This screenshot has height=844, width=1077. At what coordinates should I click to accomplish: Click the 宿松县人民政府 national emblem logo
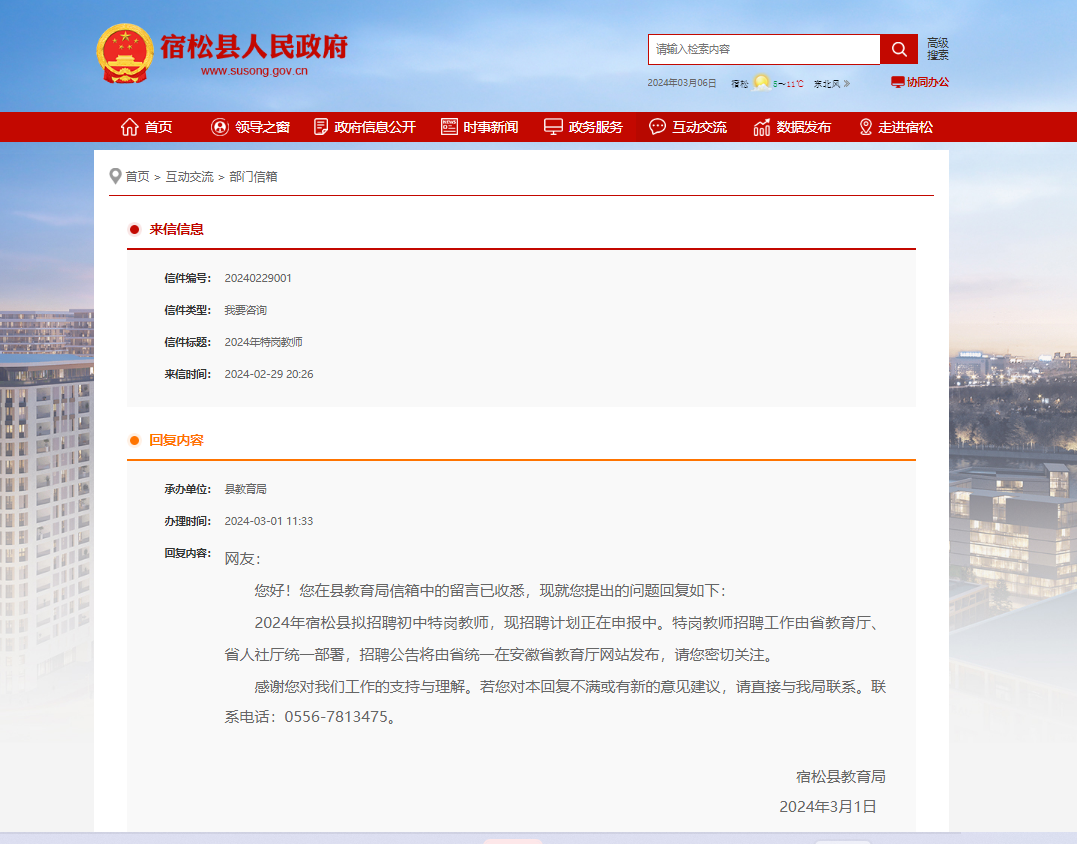tap(125, 53)
